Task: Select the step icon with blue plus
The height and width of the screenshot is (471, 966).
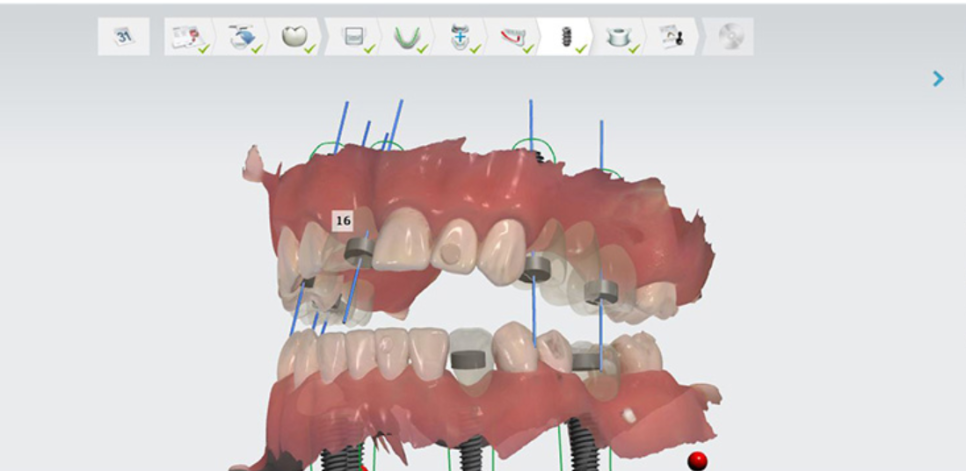Action: pyautogui.click(x=460, y=37)
